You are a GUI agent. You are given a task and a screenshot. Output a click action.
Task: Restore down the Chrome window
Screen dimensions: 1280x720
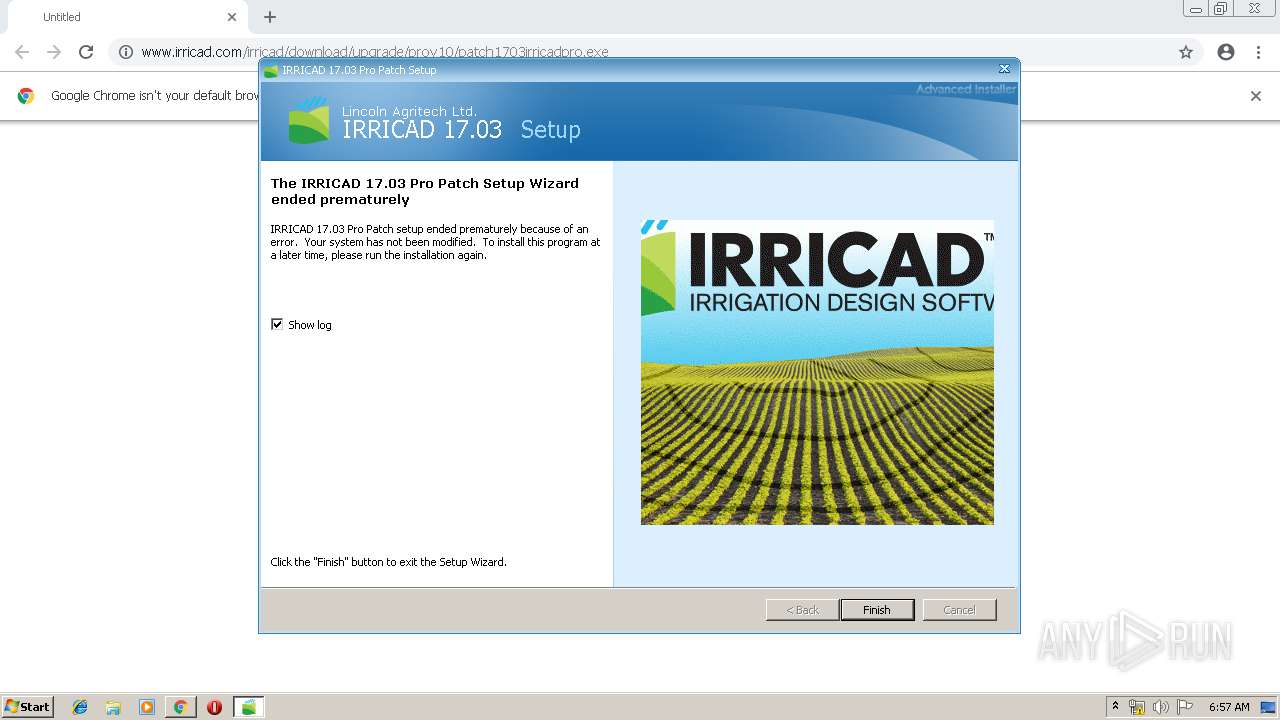pyautogui.click(x=1221, y=9)
